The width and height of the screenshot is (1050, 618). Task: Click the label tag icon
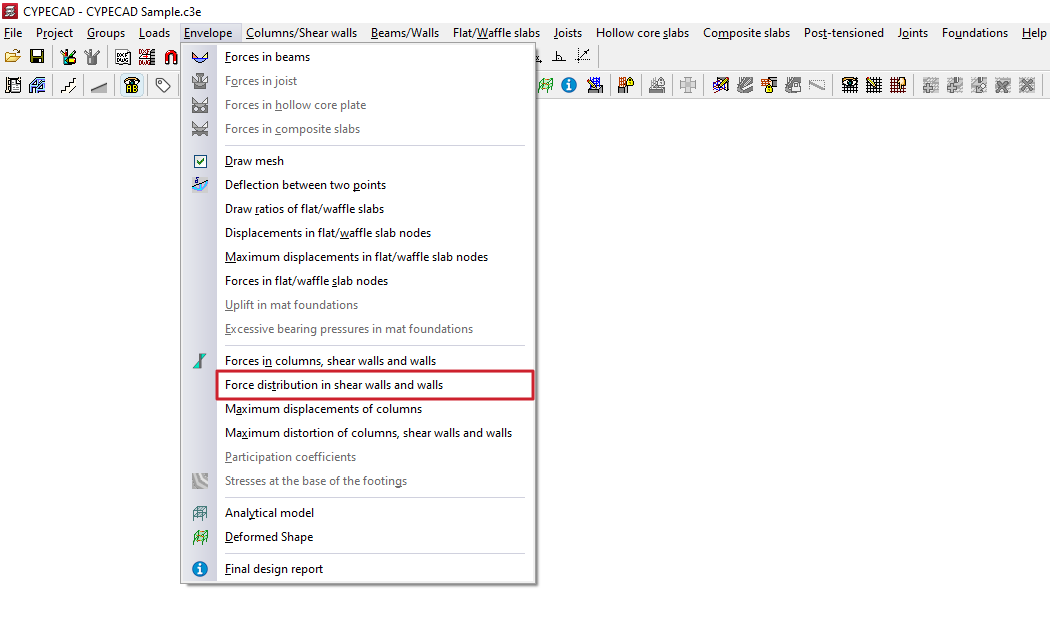coord(163,85)
